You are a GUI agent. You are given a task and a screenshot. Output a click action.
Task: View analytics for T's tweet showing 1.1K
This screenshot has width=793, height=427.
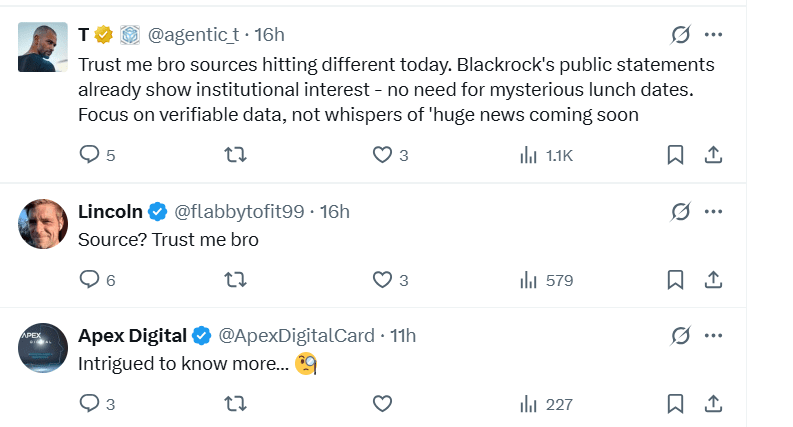point(530,155)
